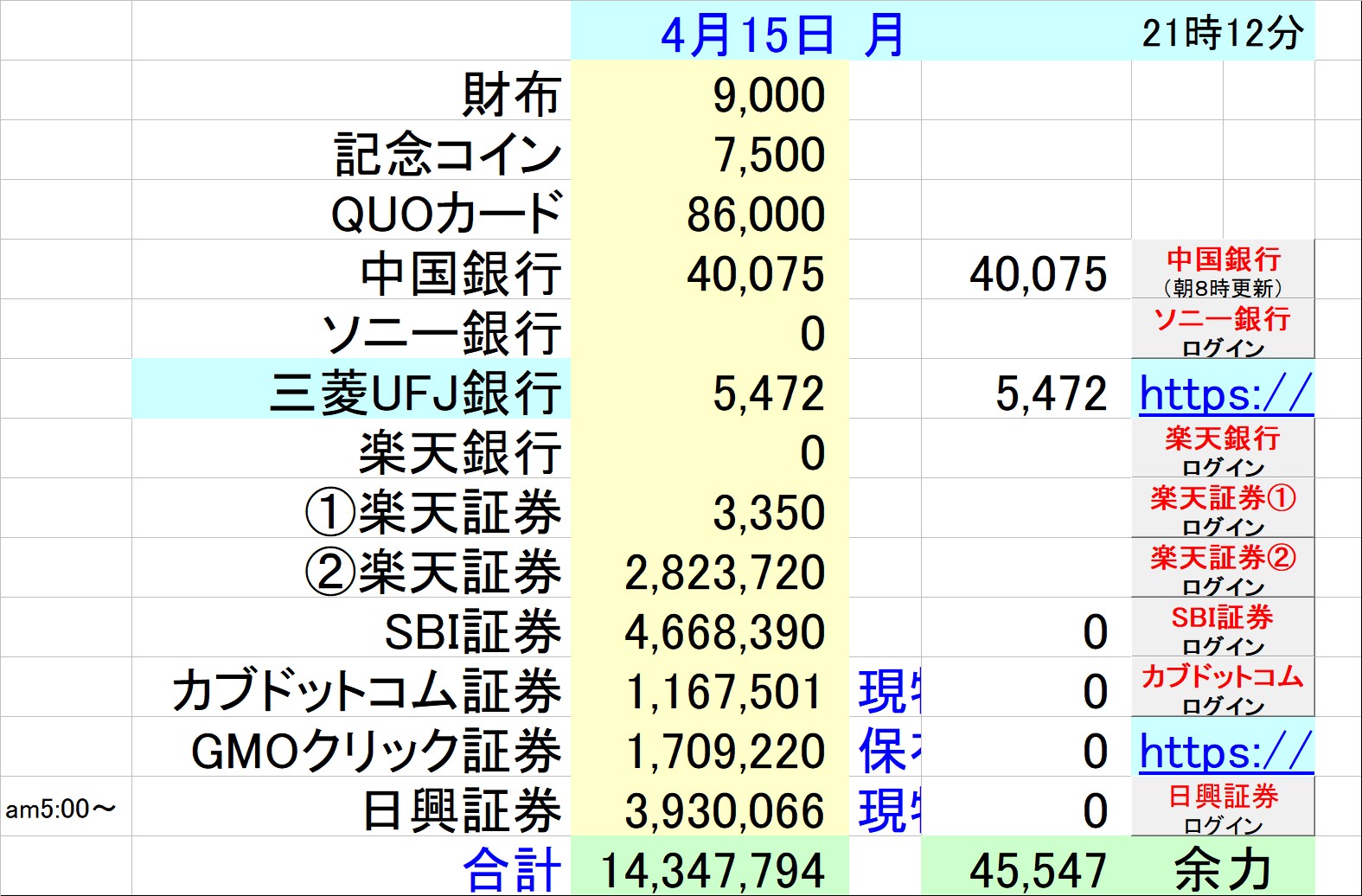1362x896 pixels.
Task: Select the 記念コイン label cell
Action: tap(351, 150)
